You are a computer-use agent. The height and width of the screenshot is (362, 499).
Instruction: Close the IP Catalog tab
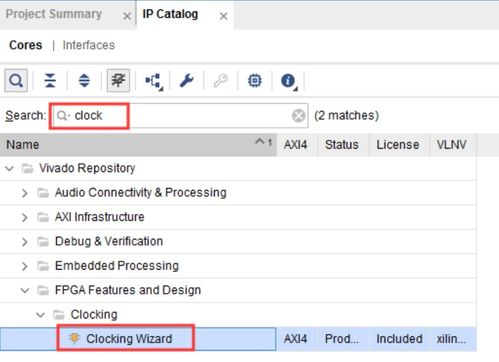(224, 16)
